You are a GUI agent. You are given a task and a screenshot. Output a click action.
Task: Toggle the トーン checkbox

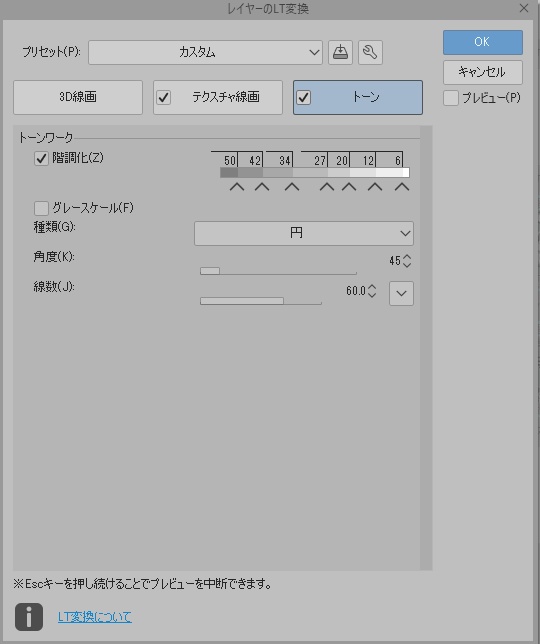[303, 97]
